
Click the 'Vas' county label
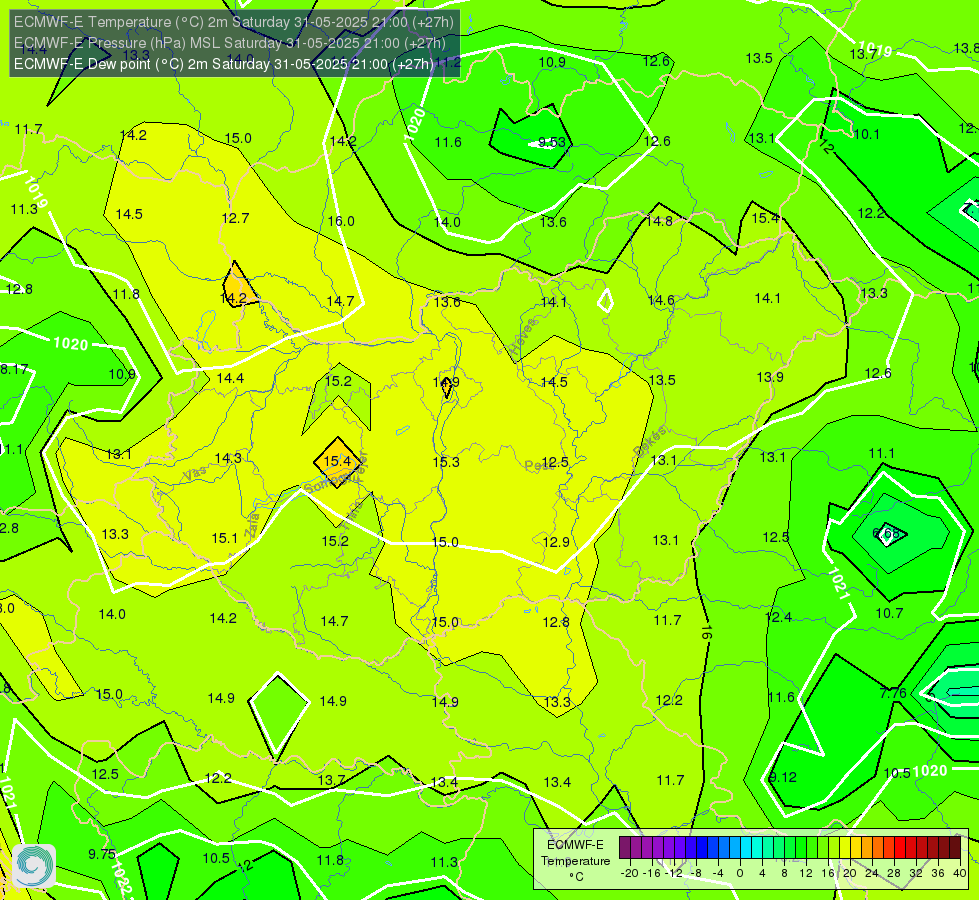point(195,474)
